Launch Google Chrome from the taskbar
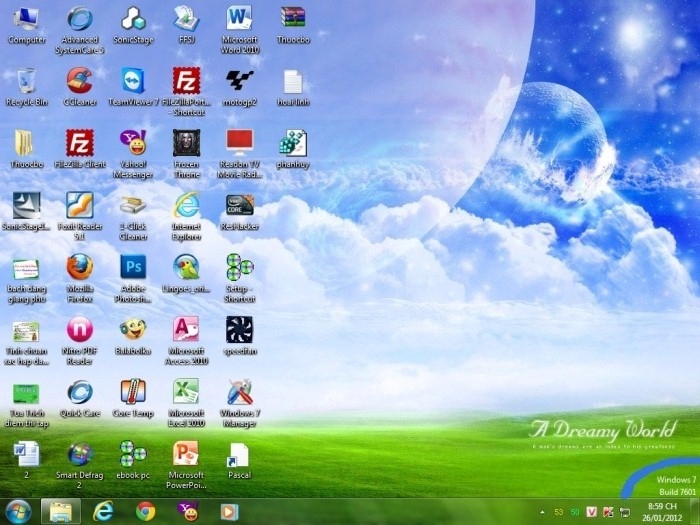The image size is (700, 525). (x=146, y=512)
